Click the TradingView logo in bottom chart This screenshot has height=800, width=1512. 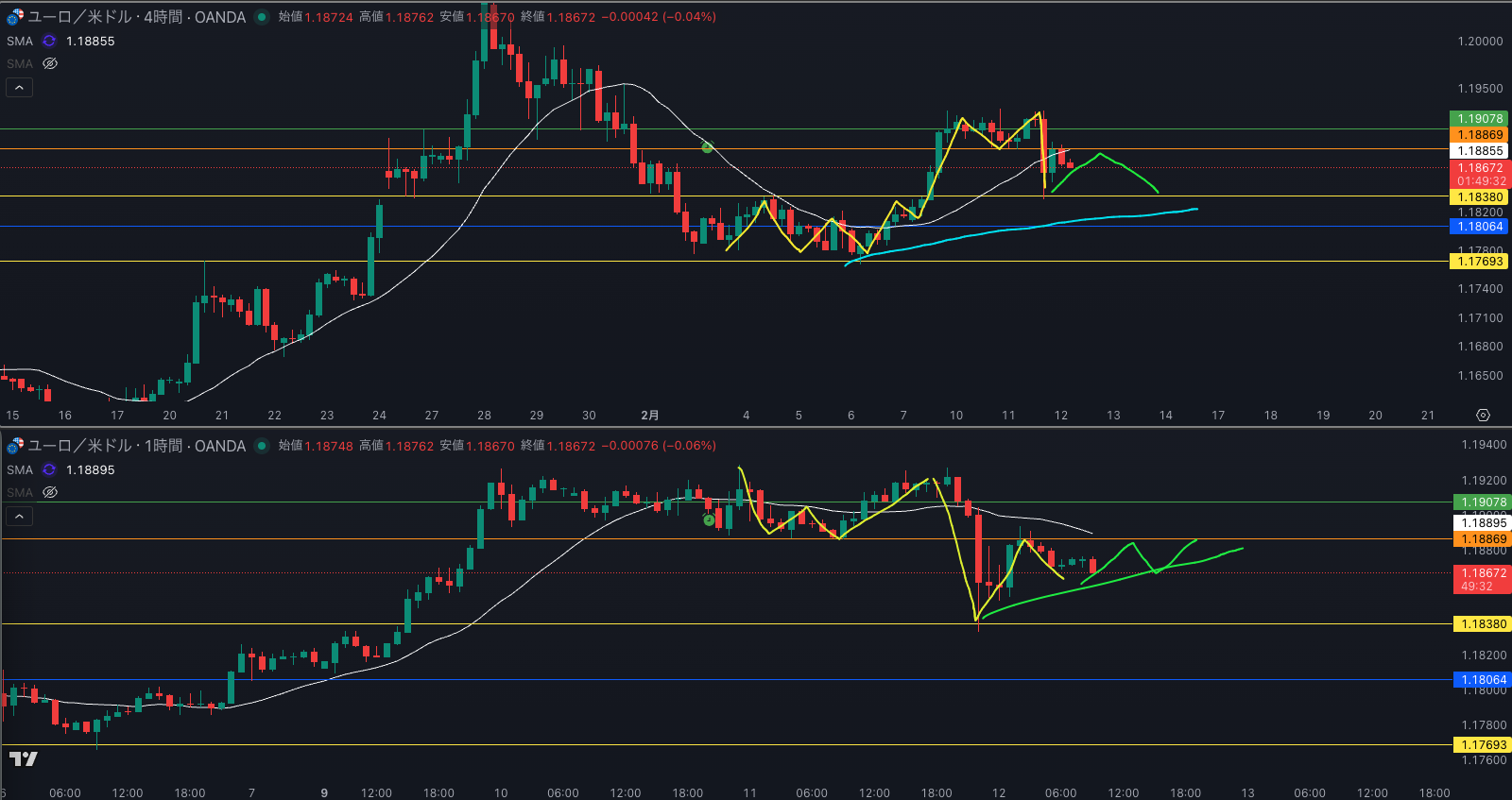(24, 758)
